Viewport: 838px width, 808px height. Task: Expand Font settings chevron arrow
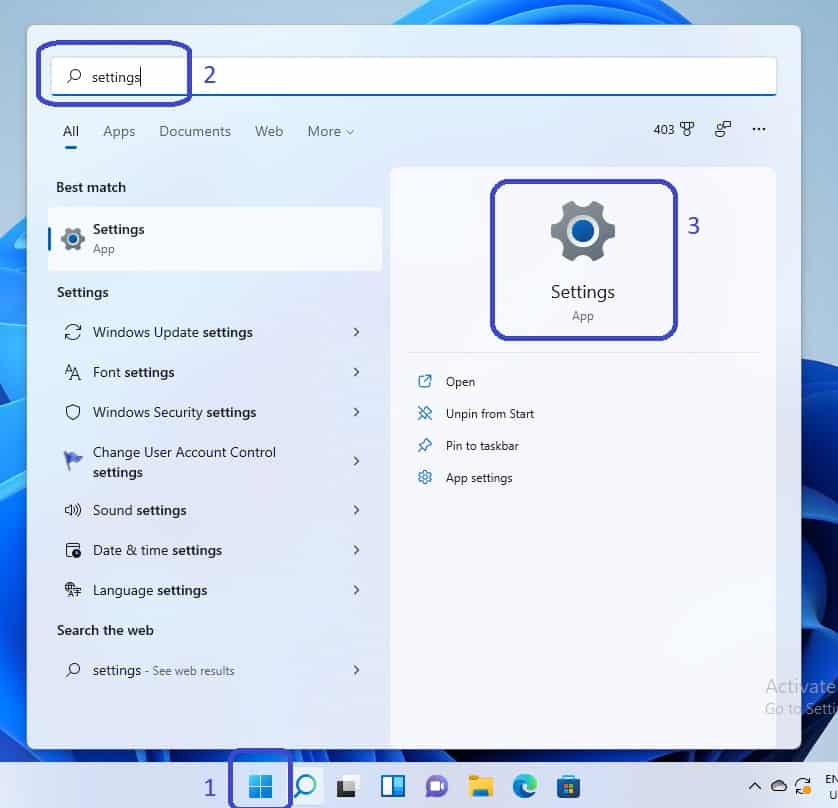356,372
